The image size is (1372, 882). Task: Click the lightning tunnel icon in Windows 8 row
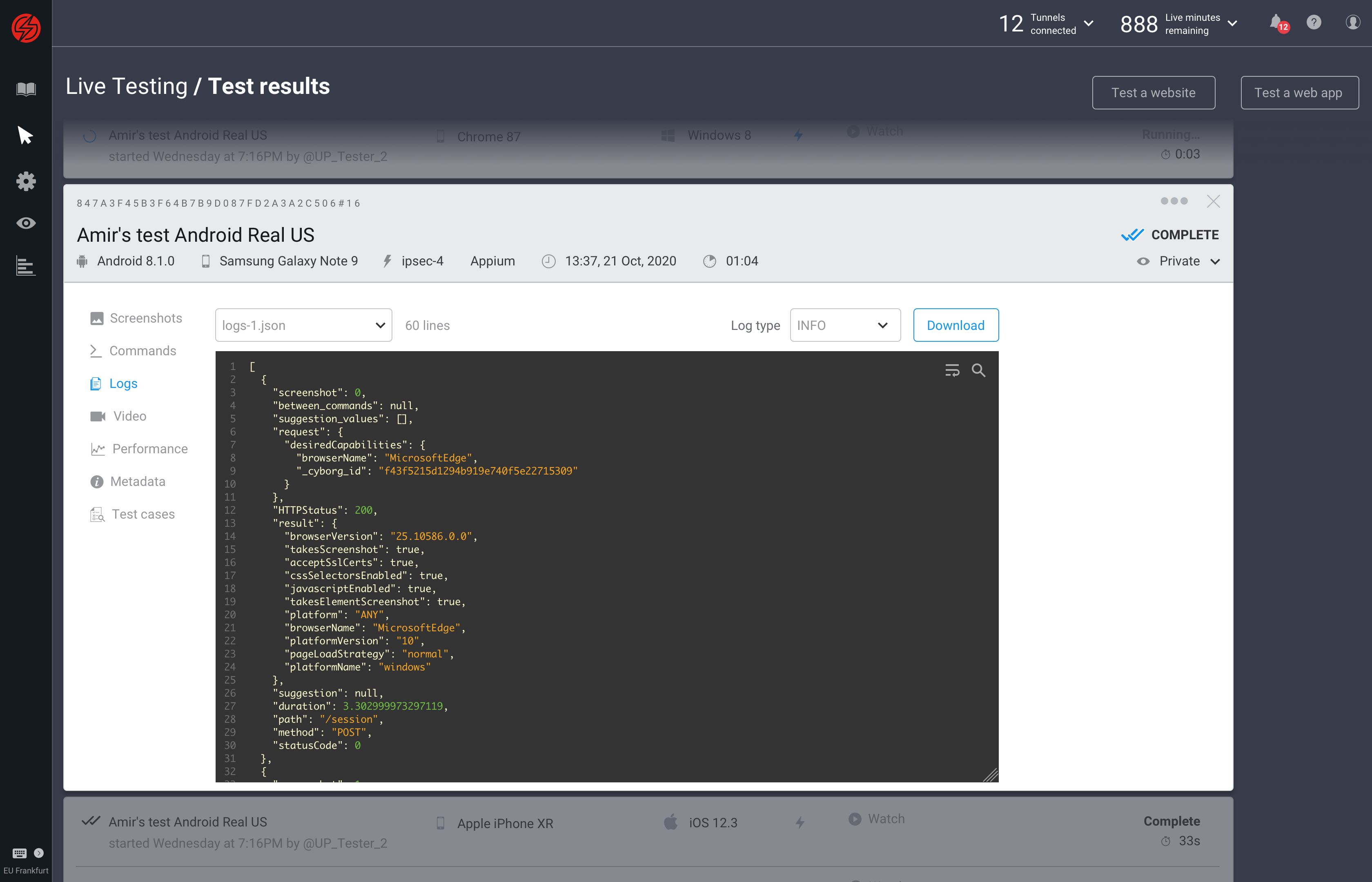(798, 135)
